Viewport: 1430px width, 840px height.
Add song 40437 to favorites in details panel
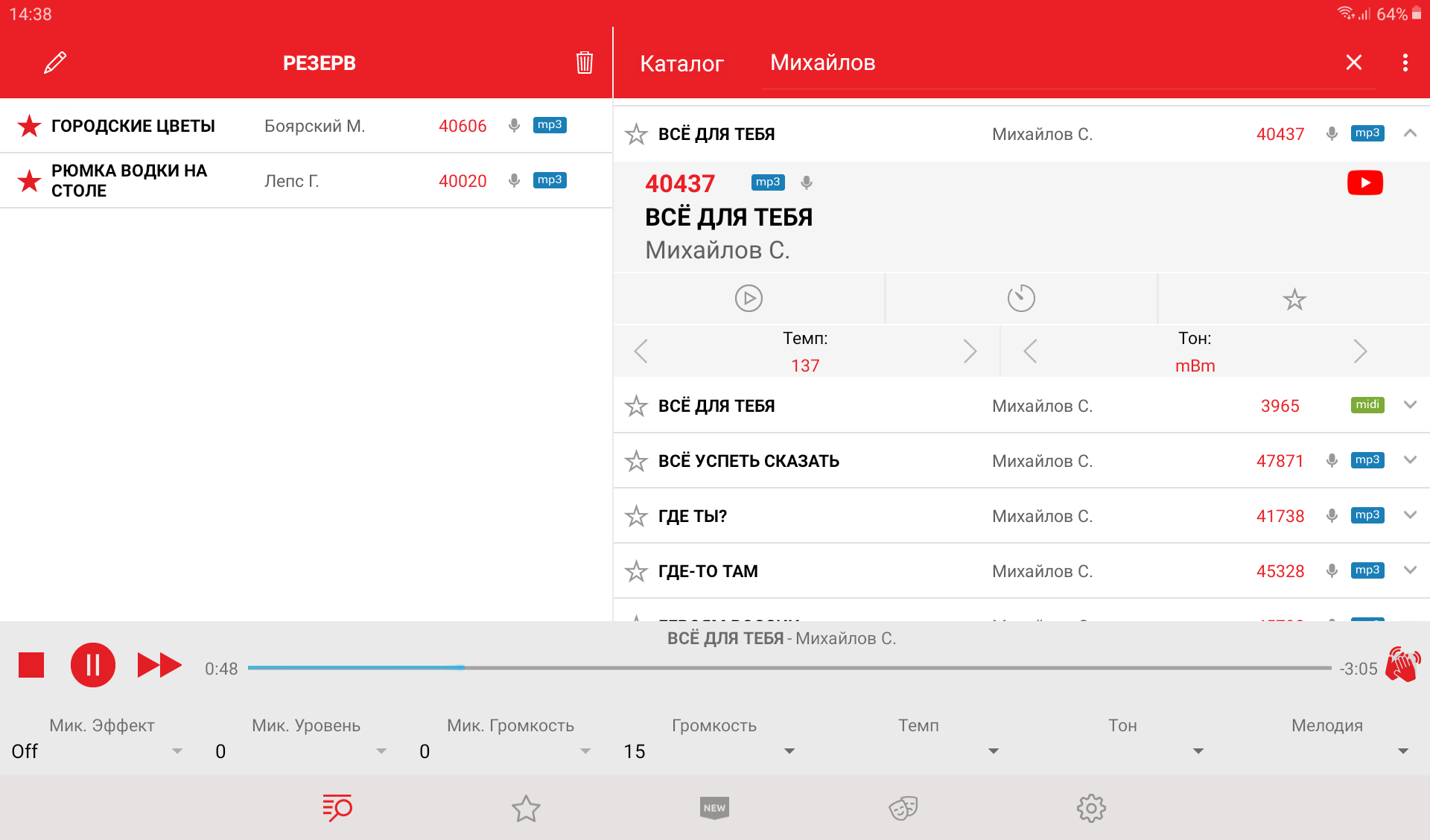tap(1294, 299)
